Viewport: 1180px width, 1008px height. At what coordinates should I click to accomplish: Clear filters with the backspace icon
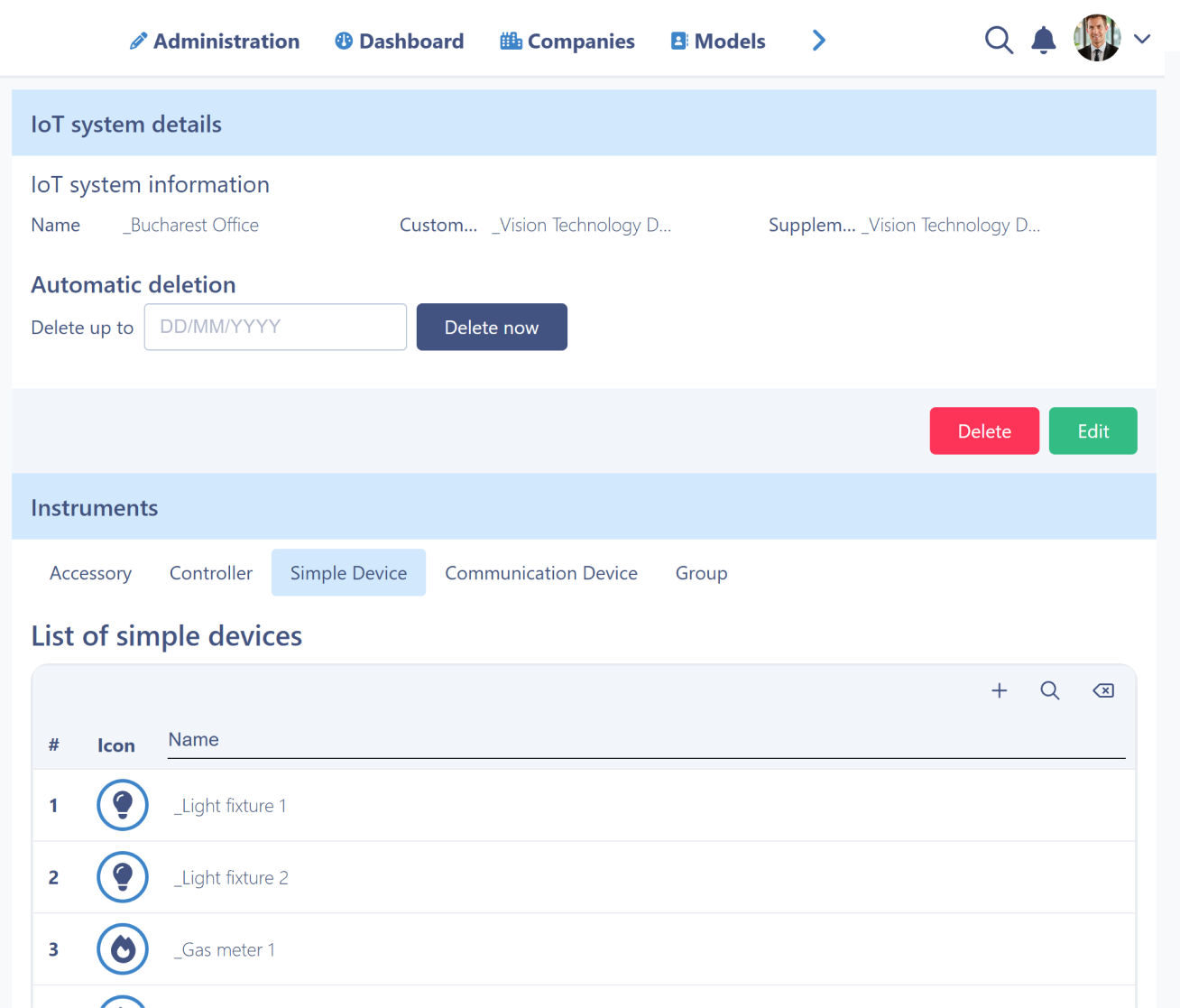[x=1103, y=691]
